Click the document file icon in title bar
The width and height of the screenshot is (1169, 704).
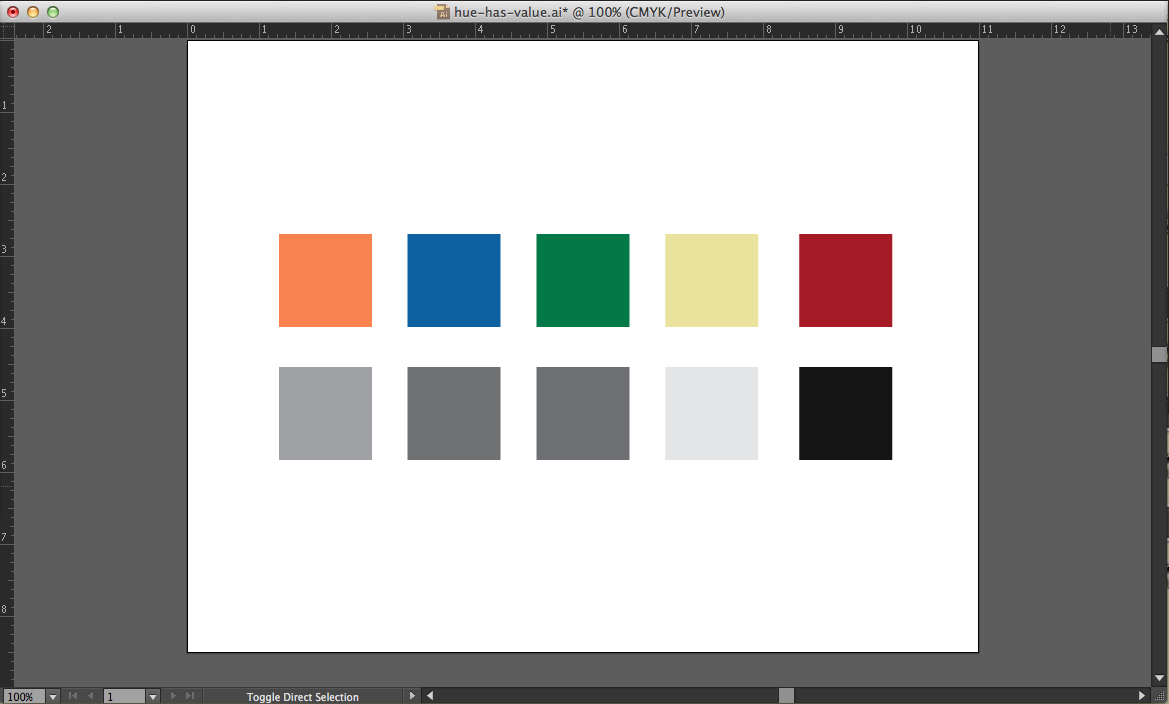(x=442, y=12)
